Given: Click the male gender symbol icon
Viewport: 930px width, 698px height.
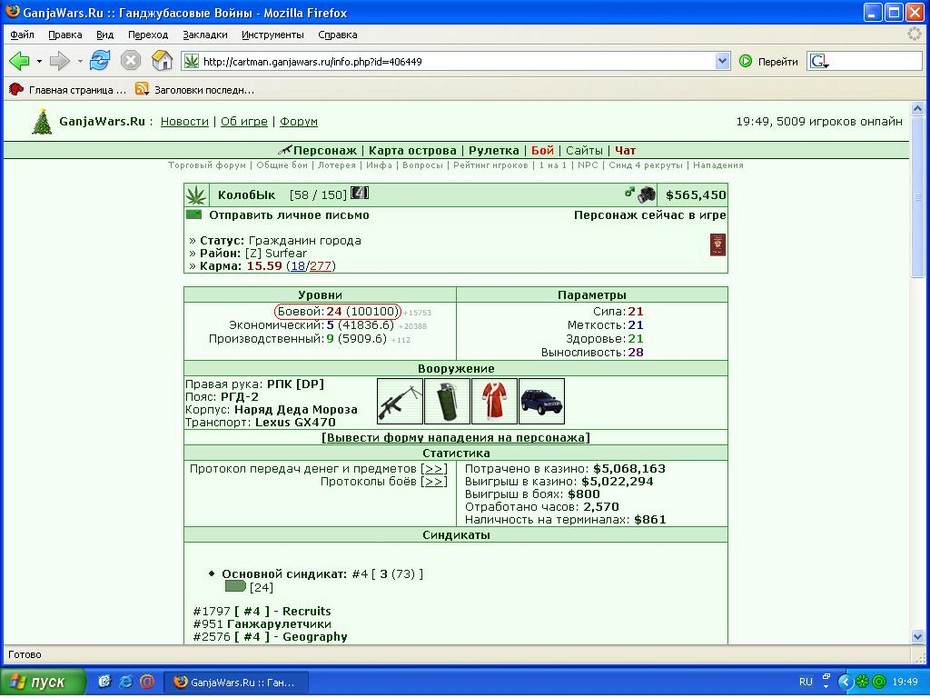Looking at the screenshot, I should tap(629, 192).
